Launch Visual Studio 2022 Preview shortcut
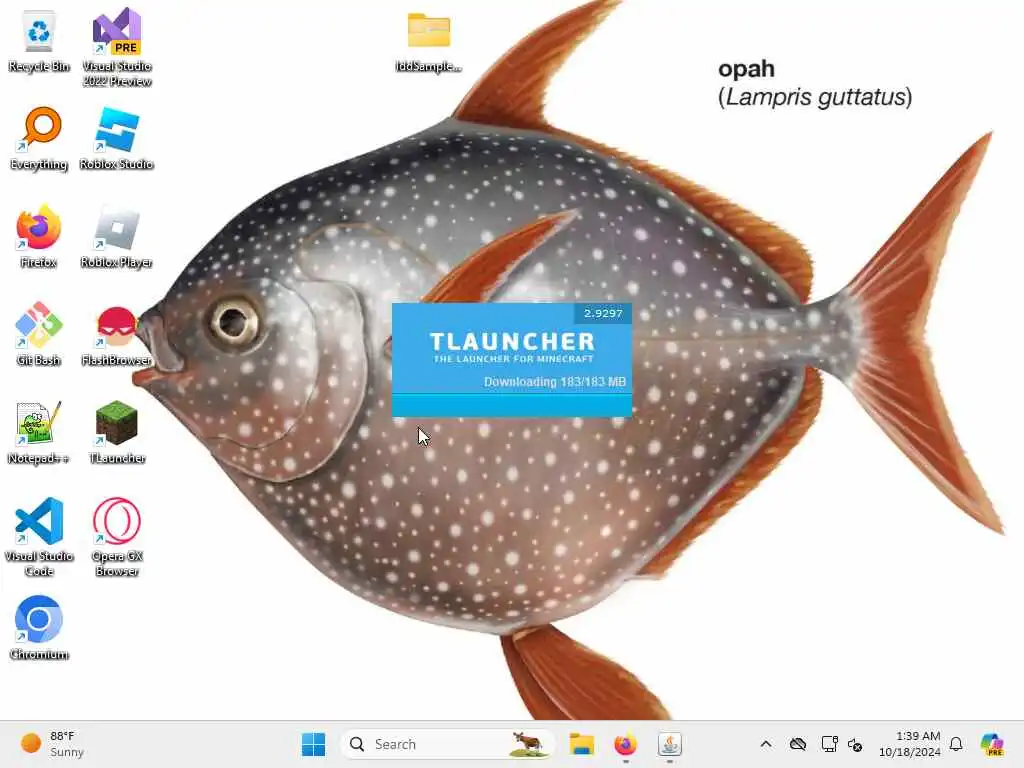Image resolution: width=1024 pixels, height=768 pixels. 117,47
